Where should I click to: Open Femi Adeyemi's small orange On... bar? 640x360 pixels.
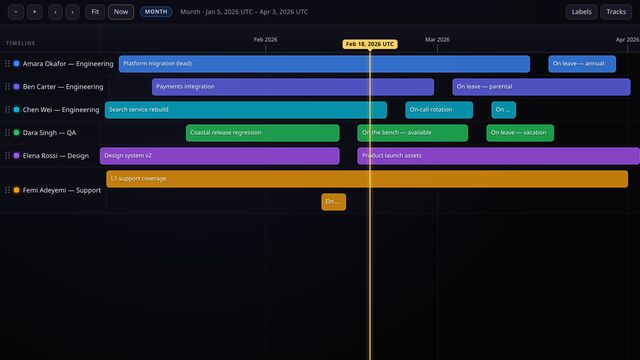[x=333, y=202]
